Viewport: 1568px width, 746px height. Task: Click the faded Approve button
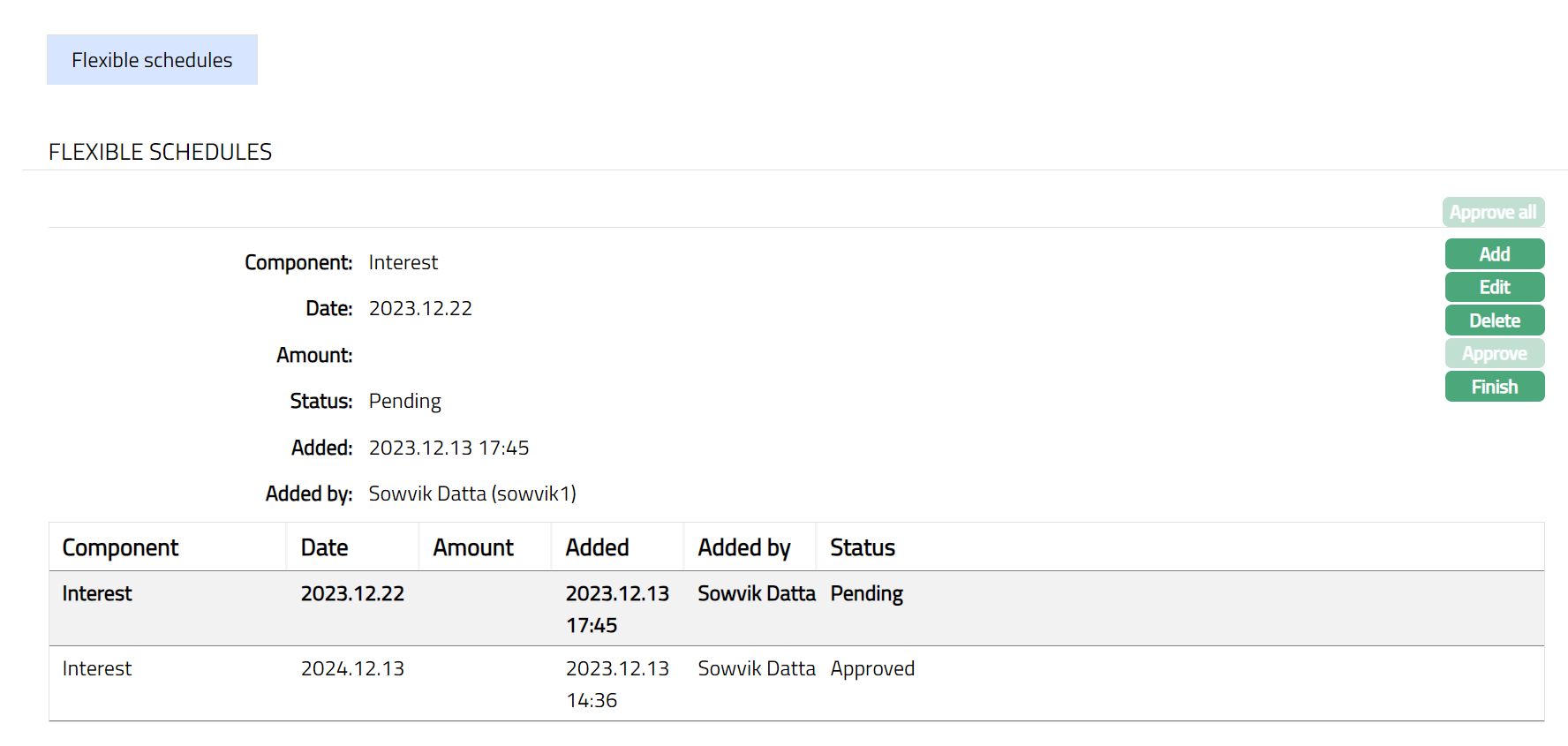(x=1494, y=353)
